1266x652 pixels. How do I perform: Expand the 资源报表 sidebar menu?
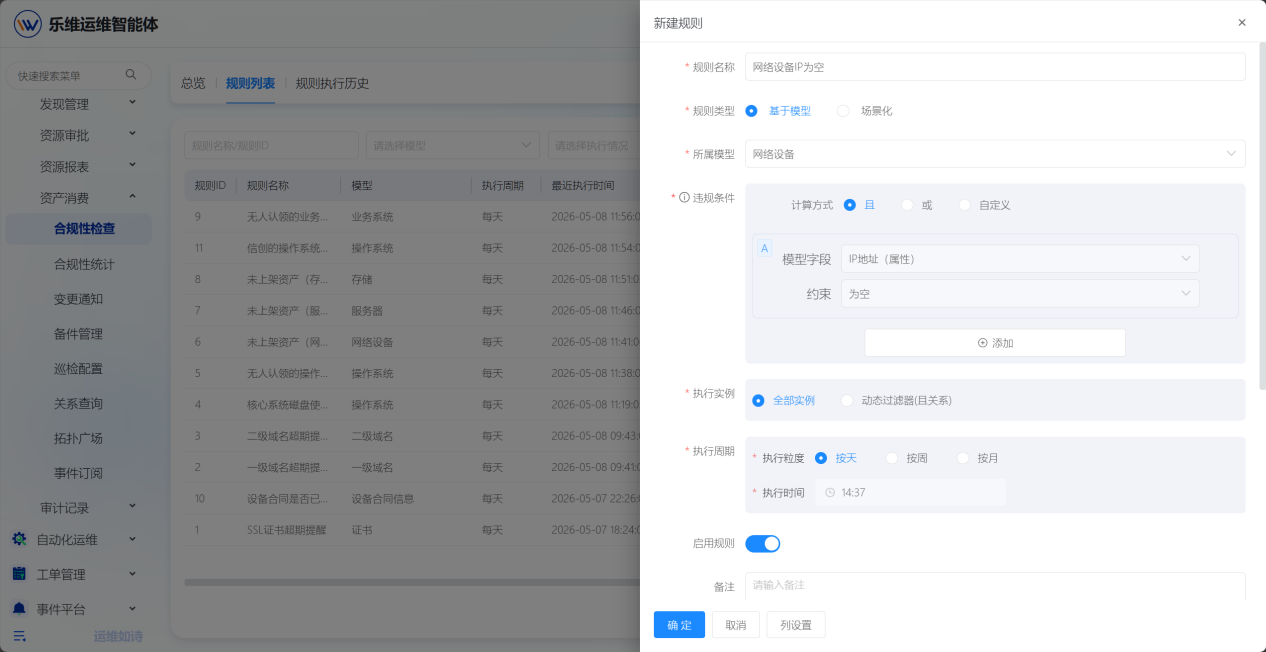click(x=132, y=166)
